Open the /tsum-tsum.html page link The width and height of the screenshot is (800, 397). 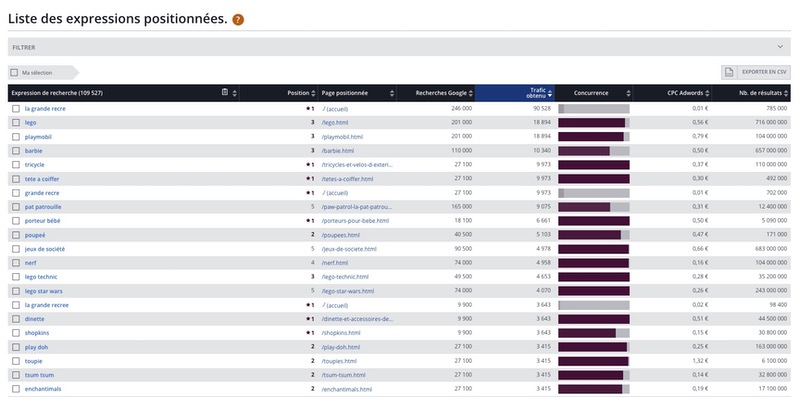point(344,375)
